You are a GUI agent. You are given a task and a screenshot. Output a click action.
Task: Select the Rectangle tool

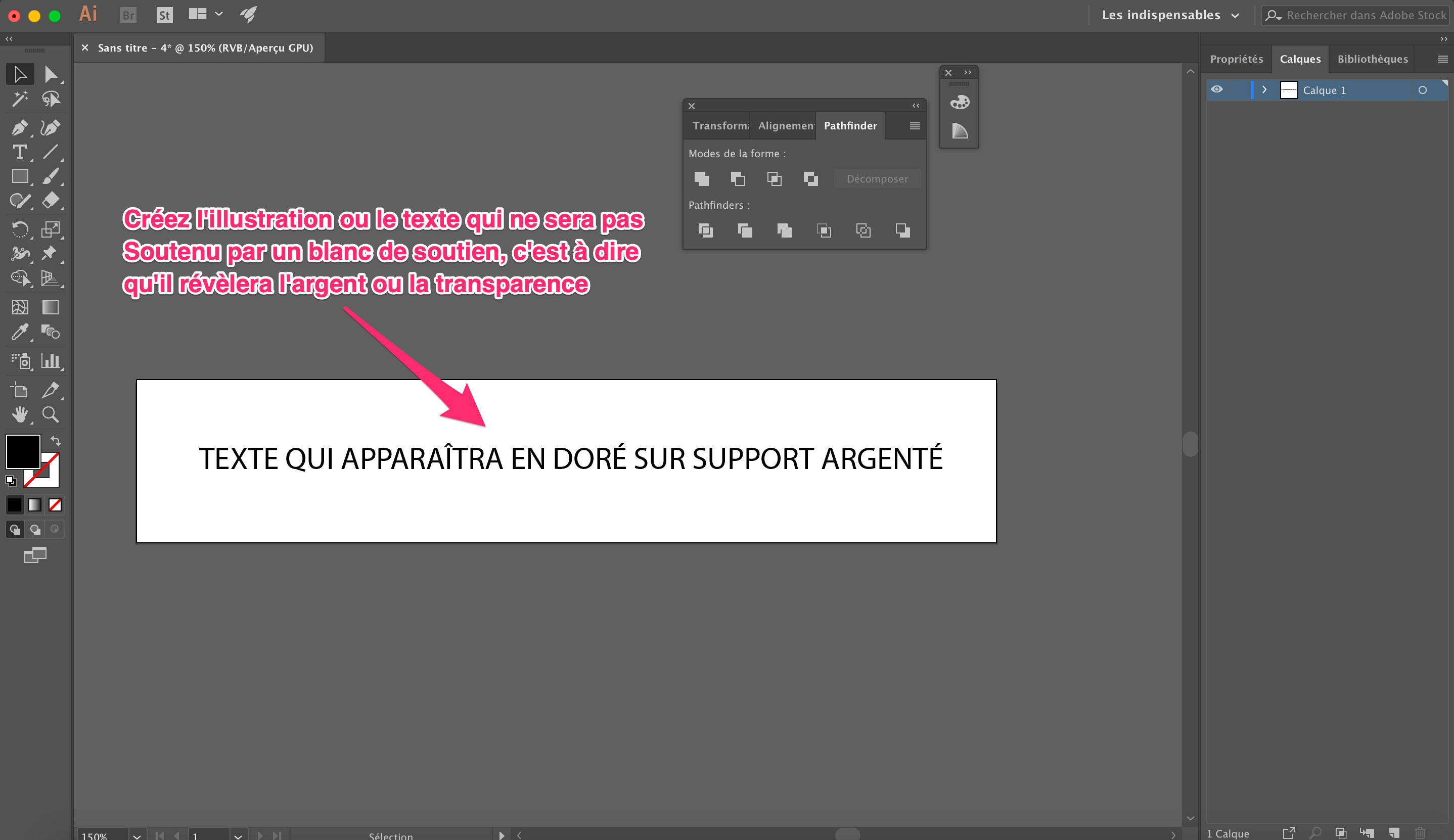point(20,176)
